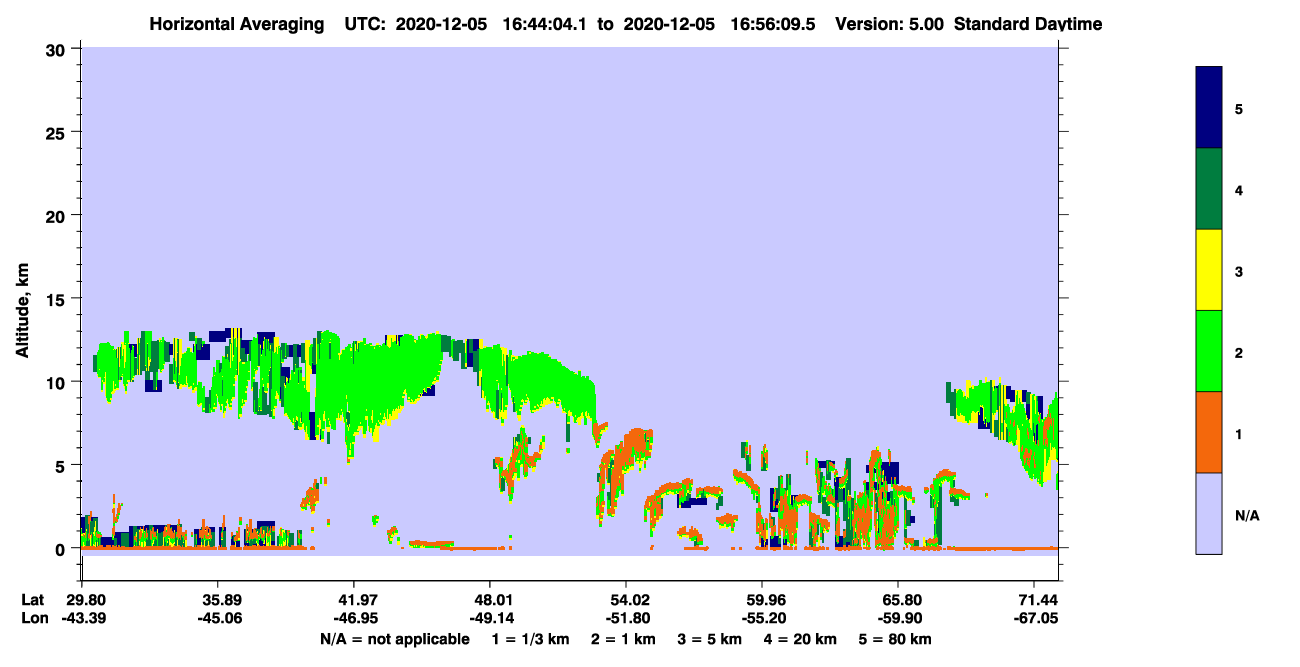Click the longitude label -67.05
The width and height of the screenshot is (1300, 667).
pos(1036,619)
